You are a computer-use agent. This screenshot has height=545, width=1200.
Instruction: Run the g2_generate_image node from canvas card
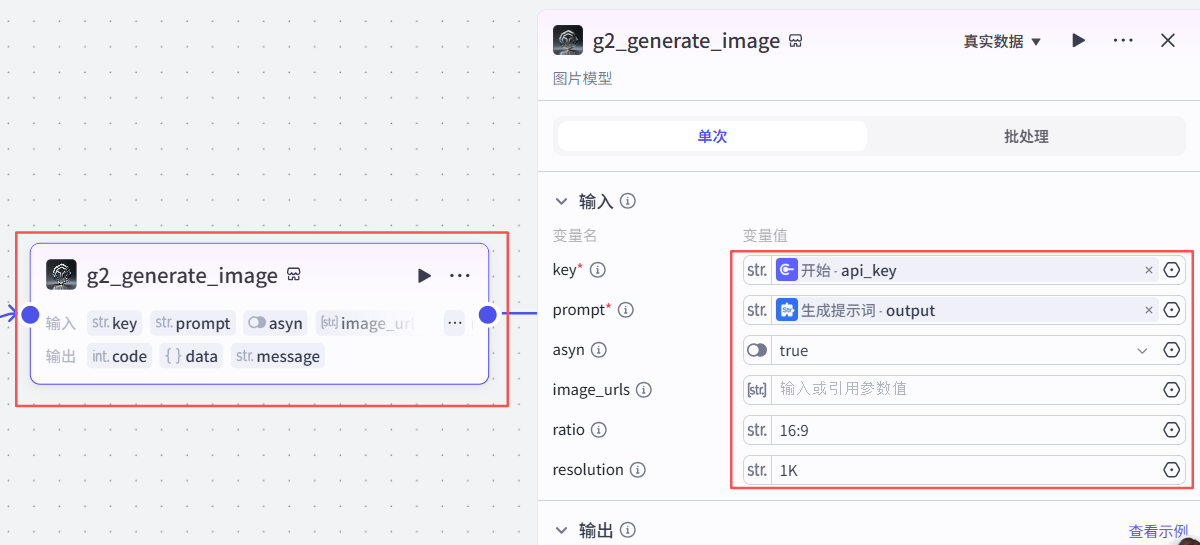pos(424,275)
